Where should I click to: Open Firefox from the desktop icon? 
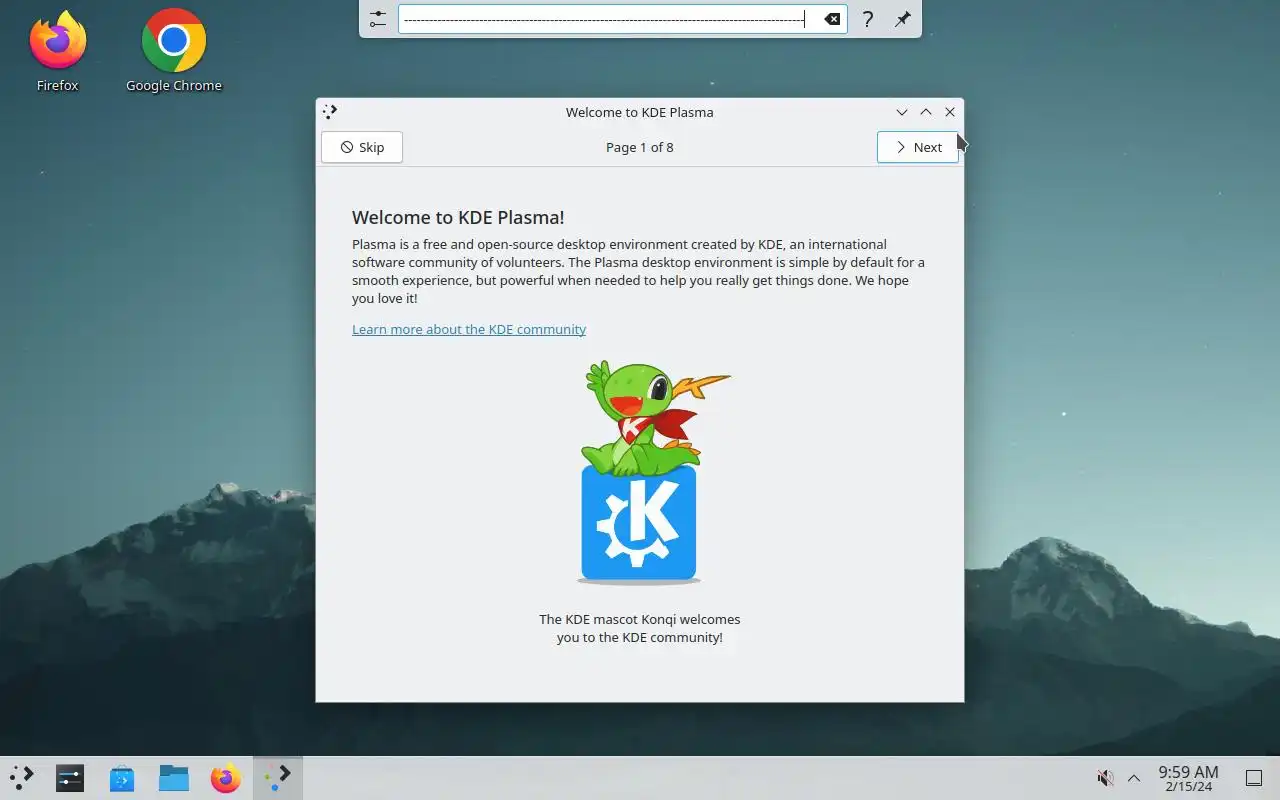[x=57, y=51]
